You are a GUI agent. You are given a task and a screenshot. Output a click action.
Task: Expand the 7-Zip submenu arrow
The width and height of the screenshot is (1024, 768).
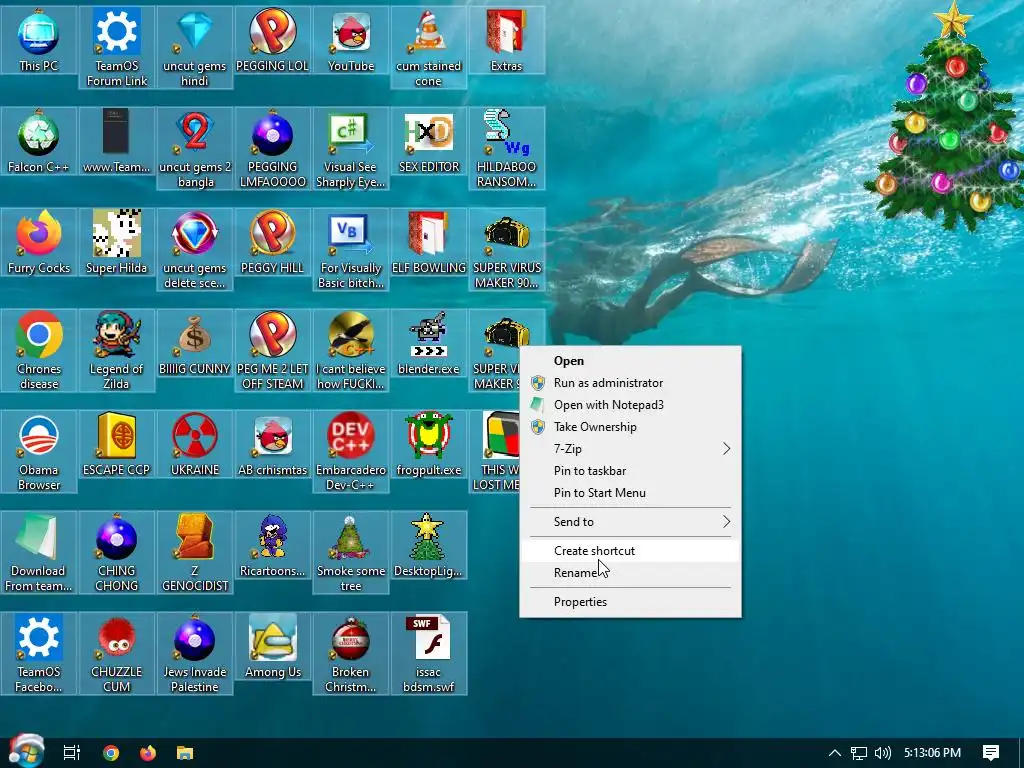coord(726,449)
